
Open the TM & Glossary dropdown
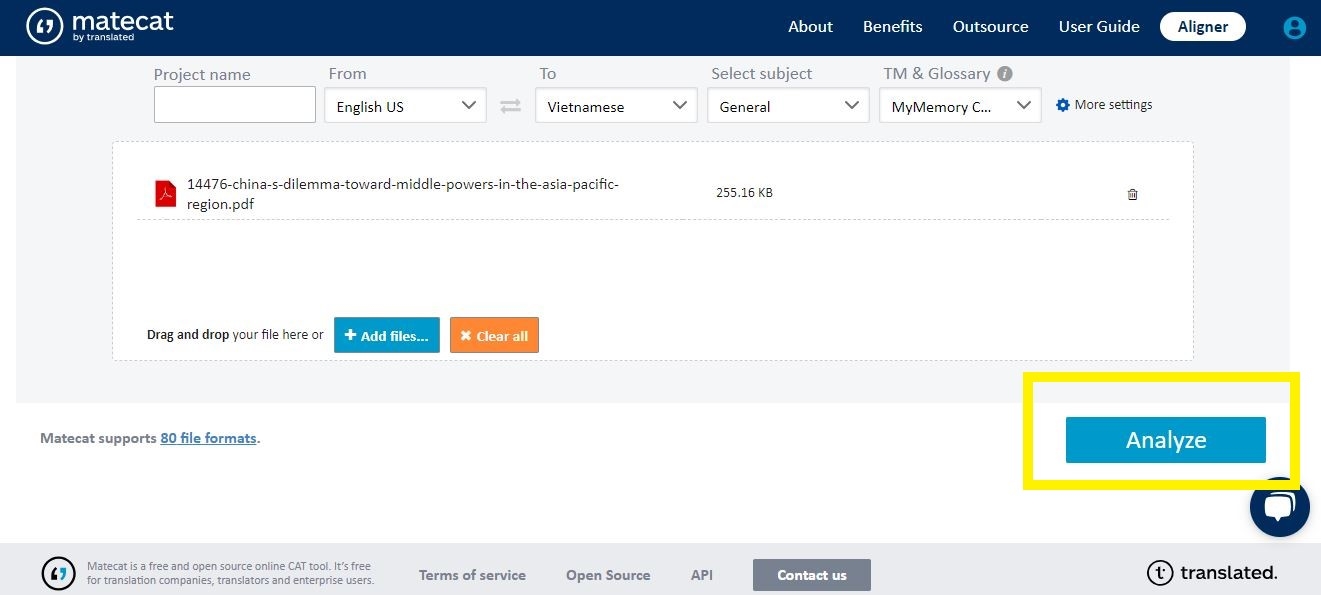960,106
